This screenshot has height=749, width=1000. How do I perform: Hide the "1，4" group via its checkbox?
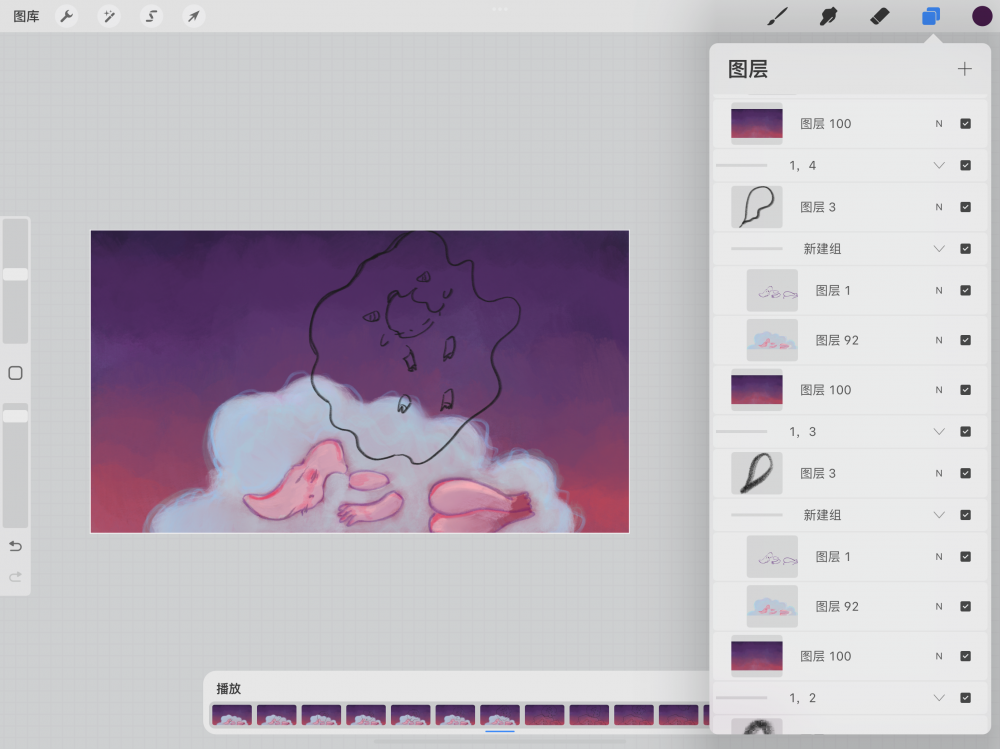(965, 165)
